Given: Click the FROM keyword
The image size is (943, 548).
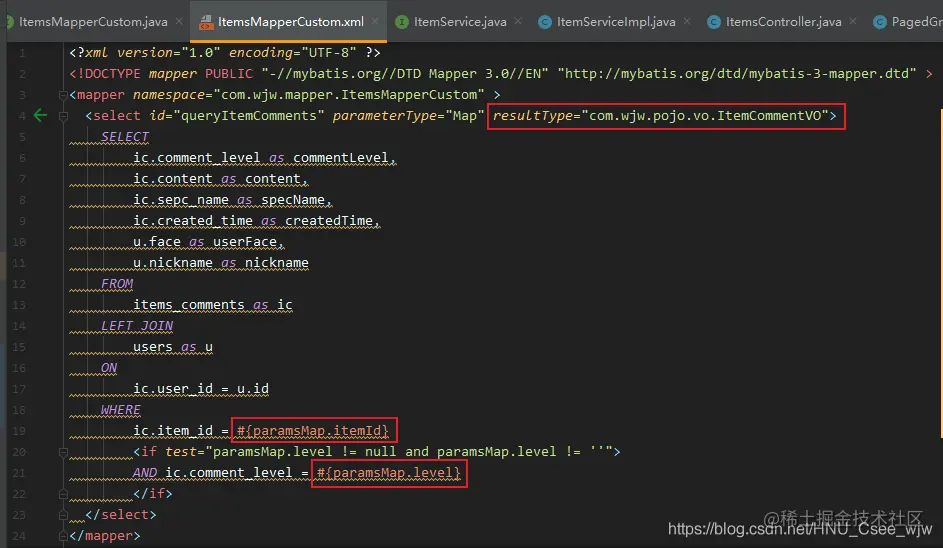Looking at the screenshot, I should (x=117, y=284).
